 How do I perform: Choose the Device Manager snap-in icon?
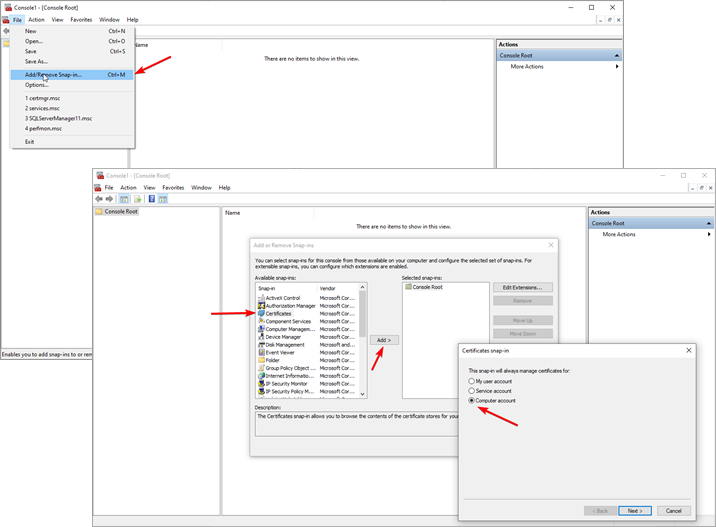coord(261,337)
